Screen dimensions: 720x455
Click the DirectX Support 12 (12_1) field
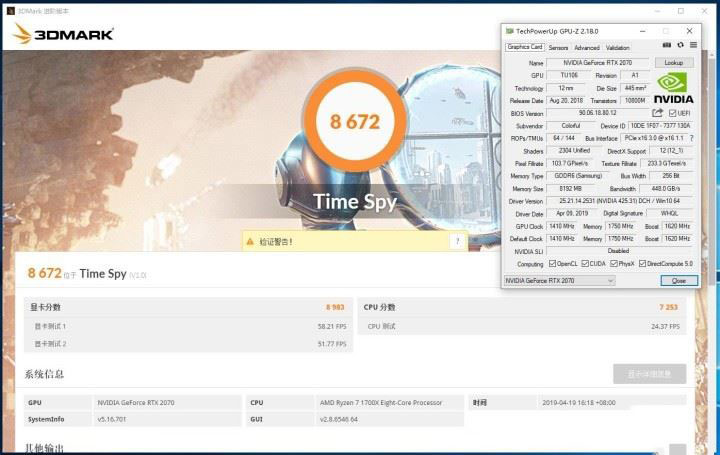(x=671, y=151)
